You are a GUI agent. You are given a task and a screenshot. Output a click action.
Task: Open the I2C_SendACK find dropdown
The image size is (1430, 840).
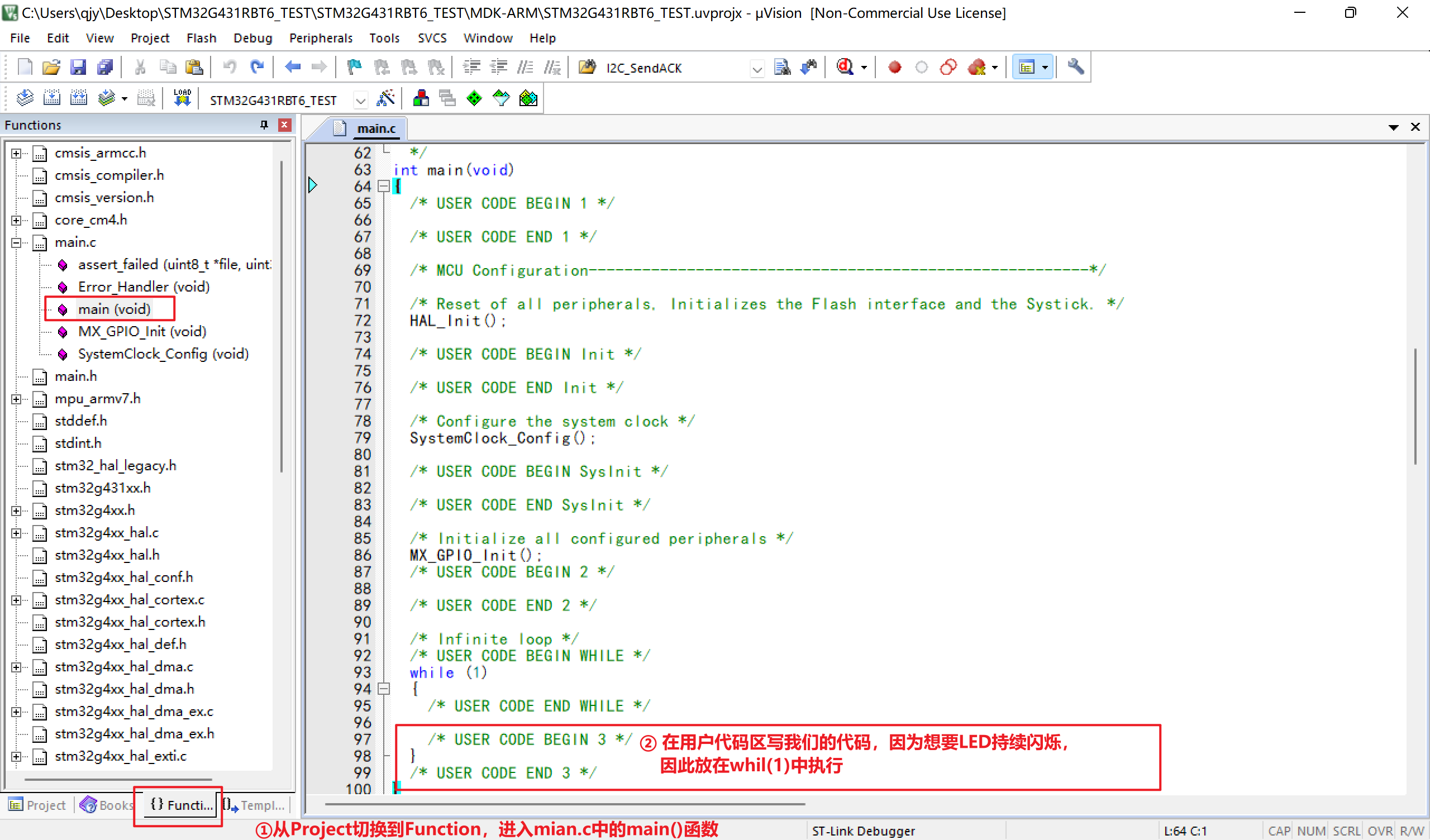[757, 69]
